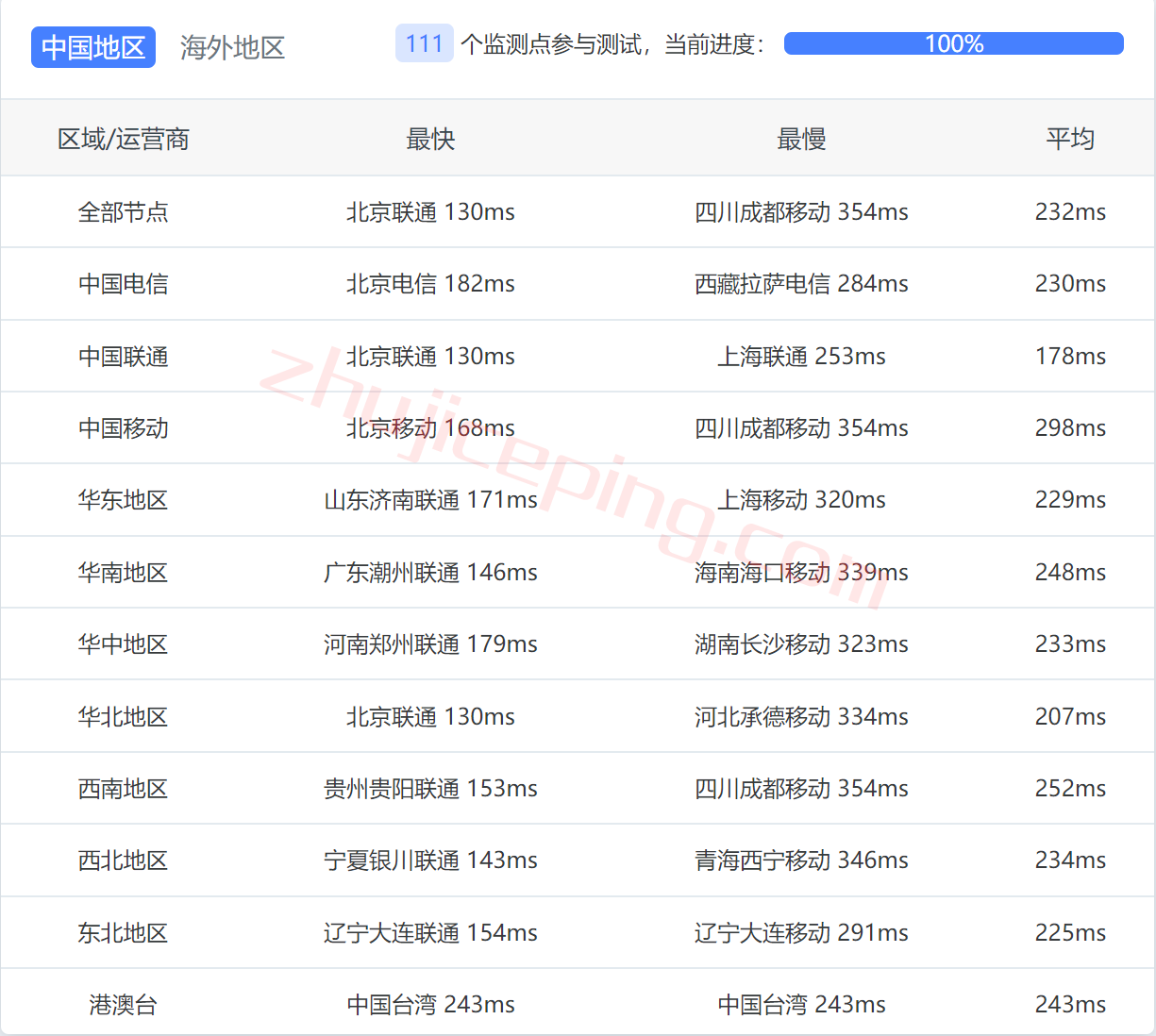Image resolution: width=1156 pixels, height=1036 pixels.
Task: Select 上海移动 320ms cell
Action: point(801,500)
